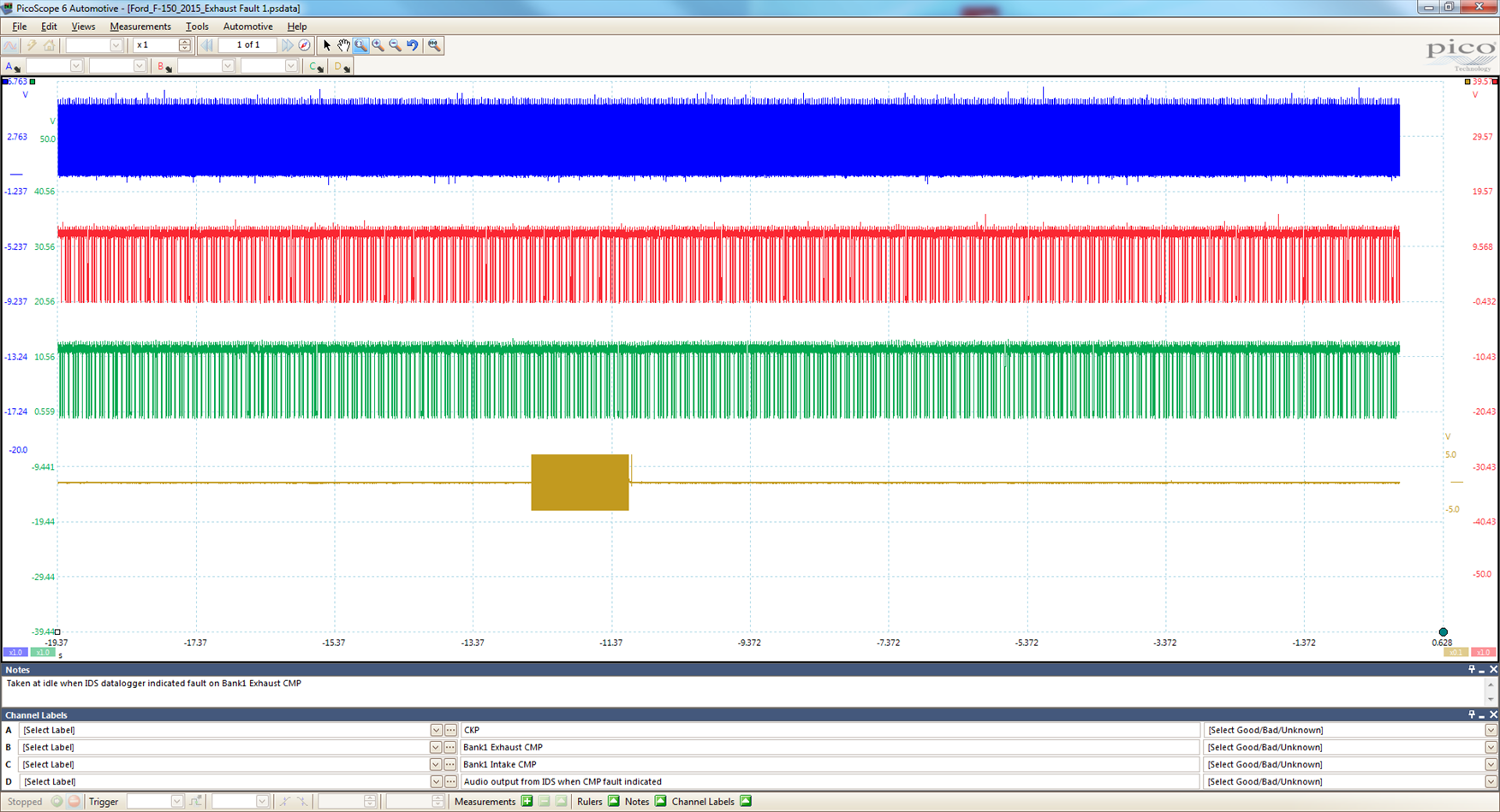Toggle the Notes panel visibility
The width and height of the screenshot is (1500, 812).
(660, 802)
